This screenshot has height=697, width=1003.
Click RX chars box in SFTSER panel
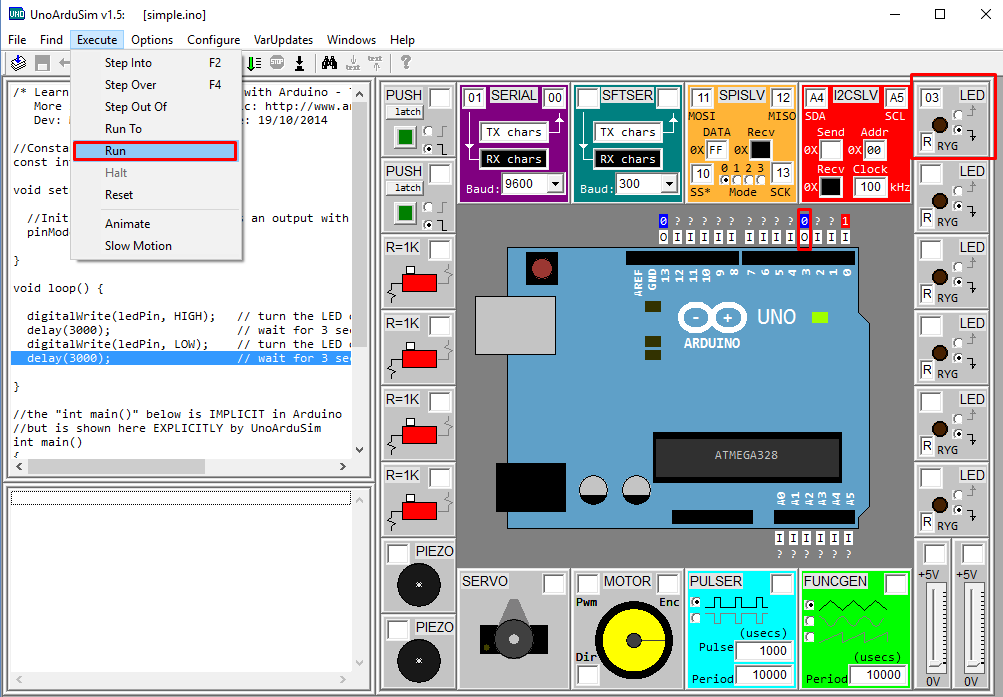[x=628, y=159]
